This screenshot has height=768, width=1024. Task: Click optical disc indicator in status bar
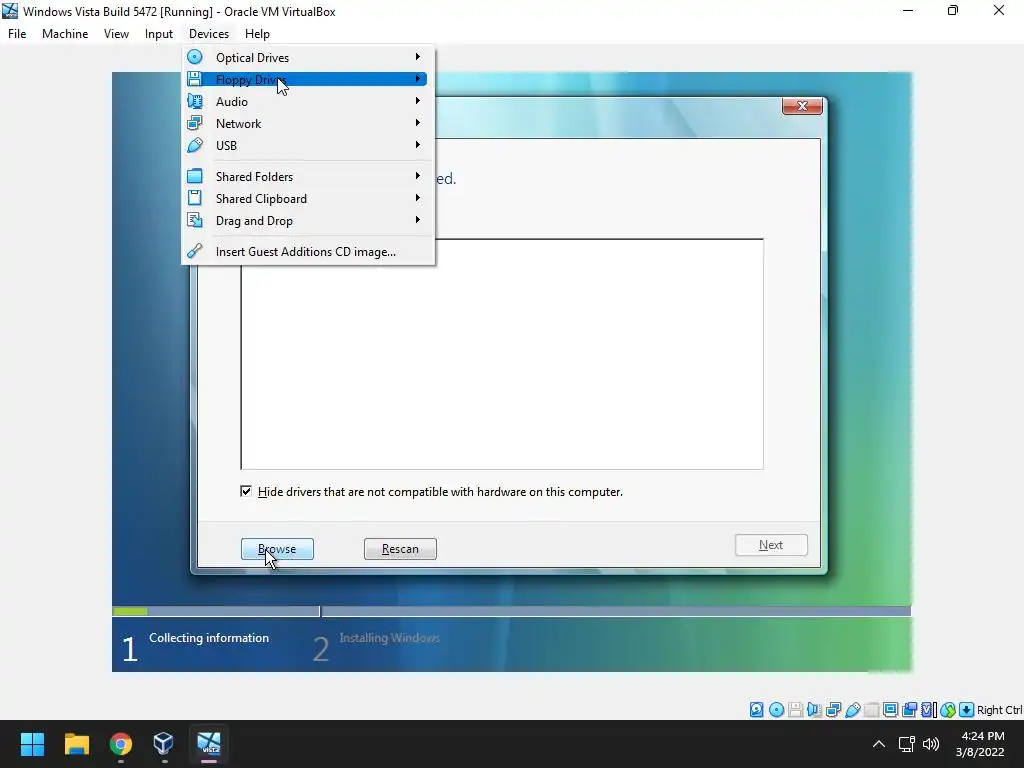pyautogui.click(x=776, y=710)
